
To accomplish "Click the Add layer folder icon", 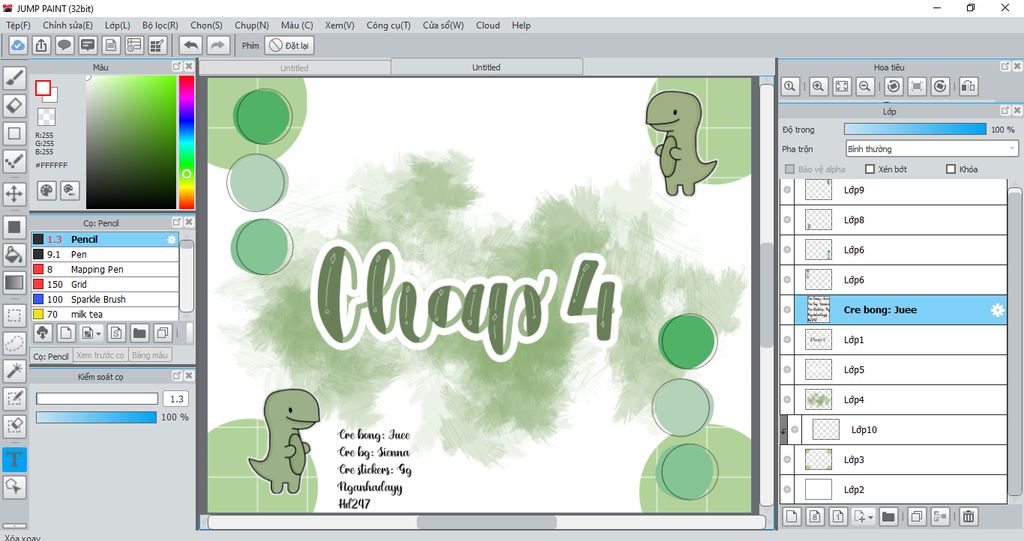I will [888, 517].
